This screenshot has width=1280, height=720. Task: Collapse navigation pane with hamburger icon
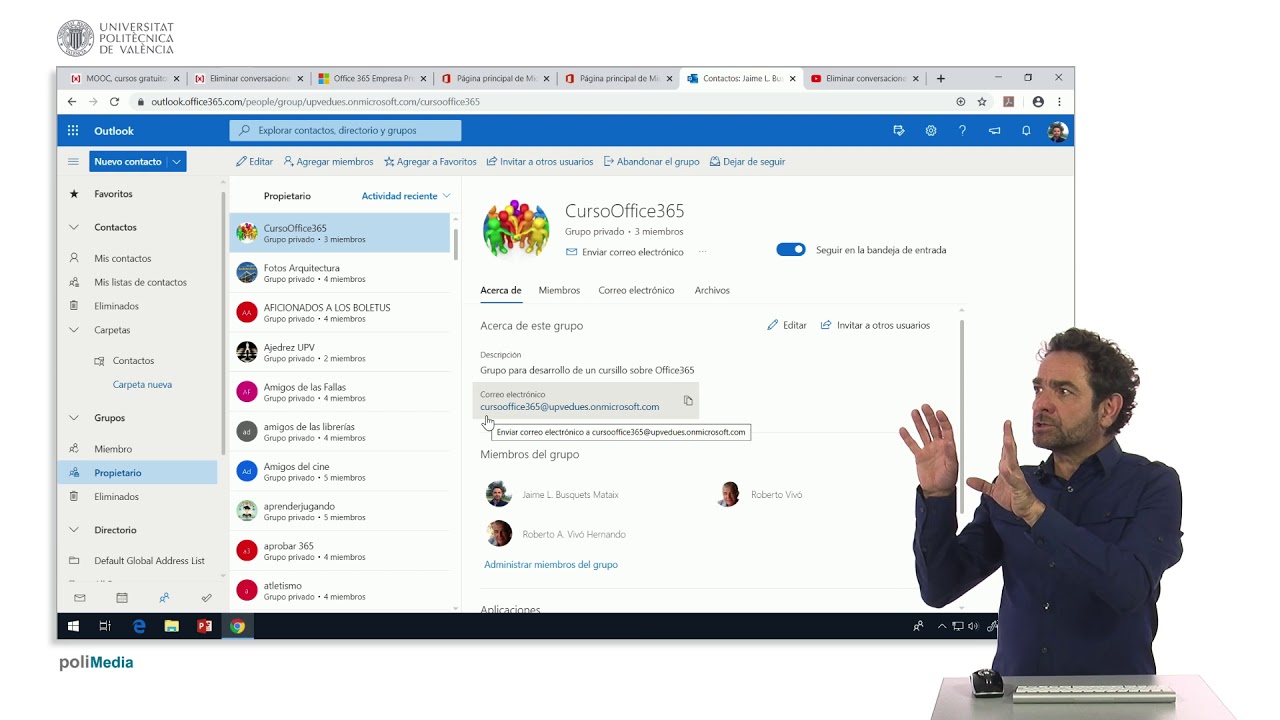pos(73,161)
